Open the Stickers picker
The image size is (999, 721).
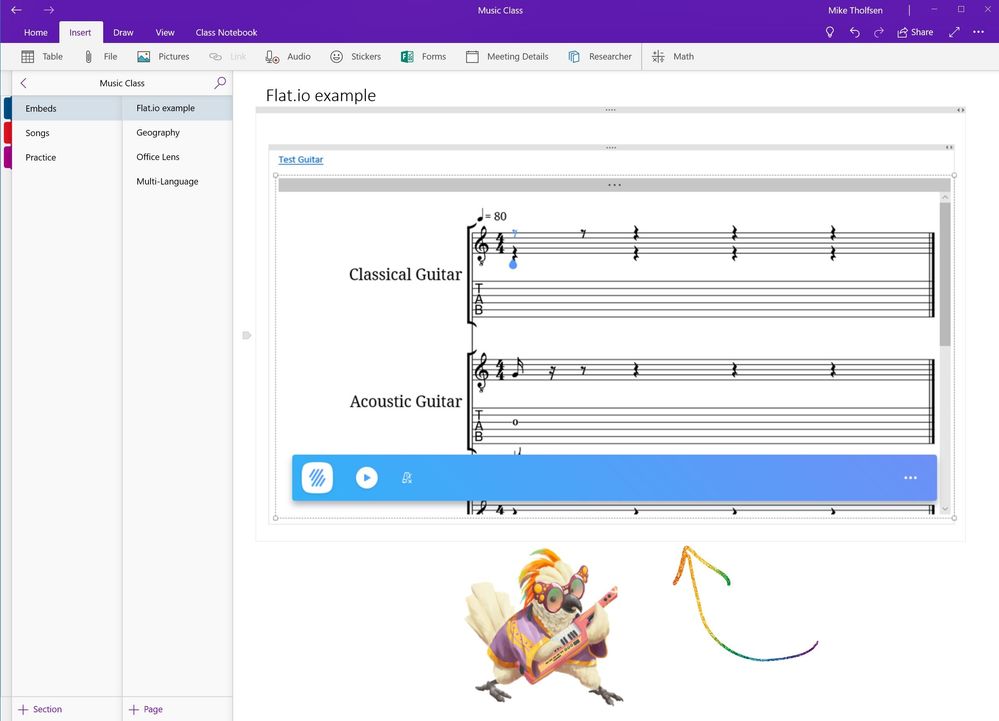point(356,57)
